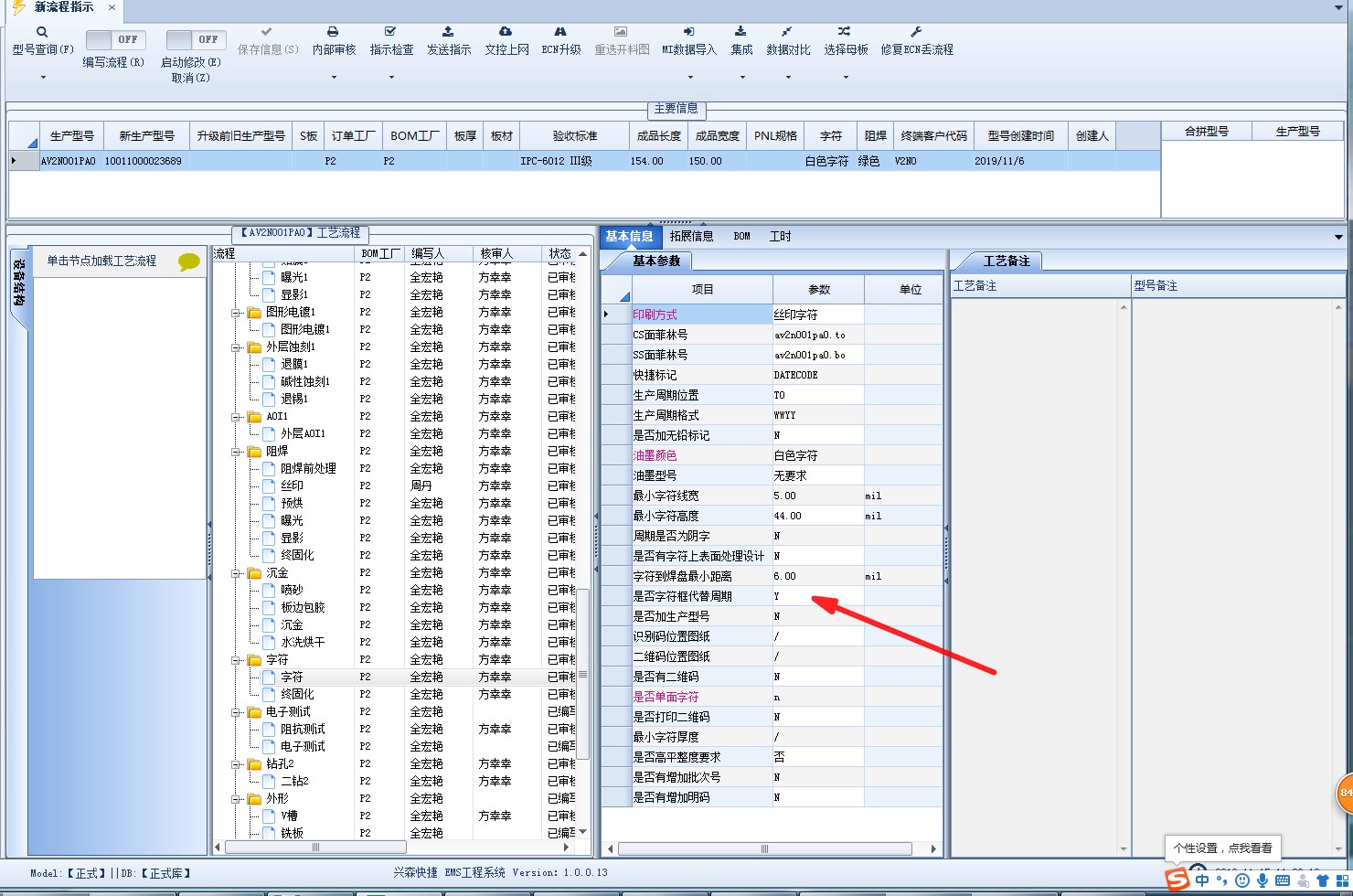Select 碱性蚀刻1 tree node

click(x=305, y=382)
